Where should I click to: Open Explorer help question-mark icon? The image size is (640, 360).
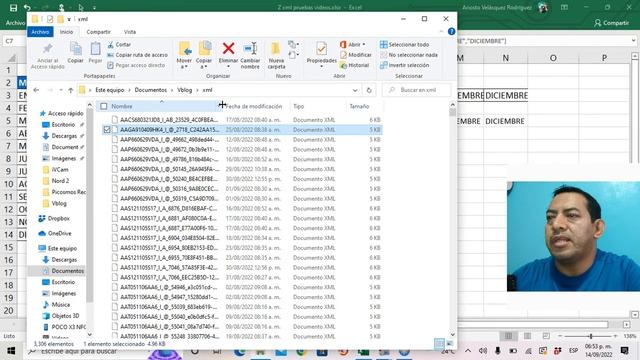pos(451,31)
